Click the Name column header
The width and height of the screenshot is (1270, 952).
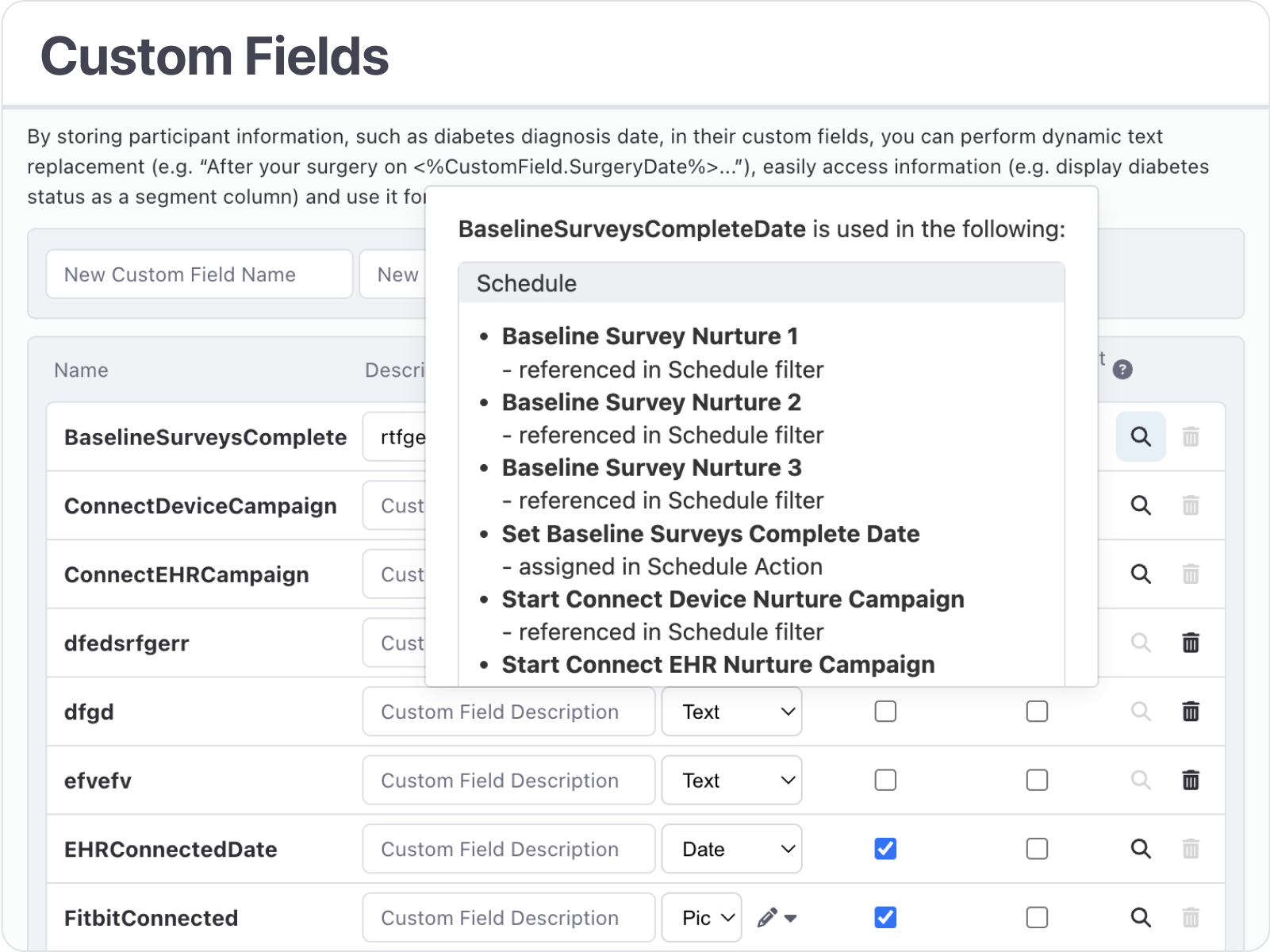click(81, 370)
